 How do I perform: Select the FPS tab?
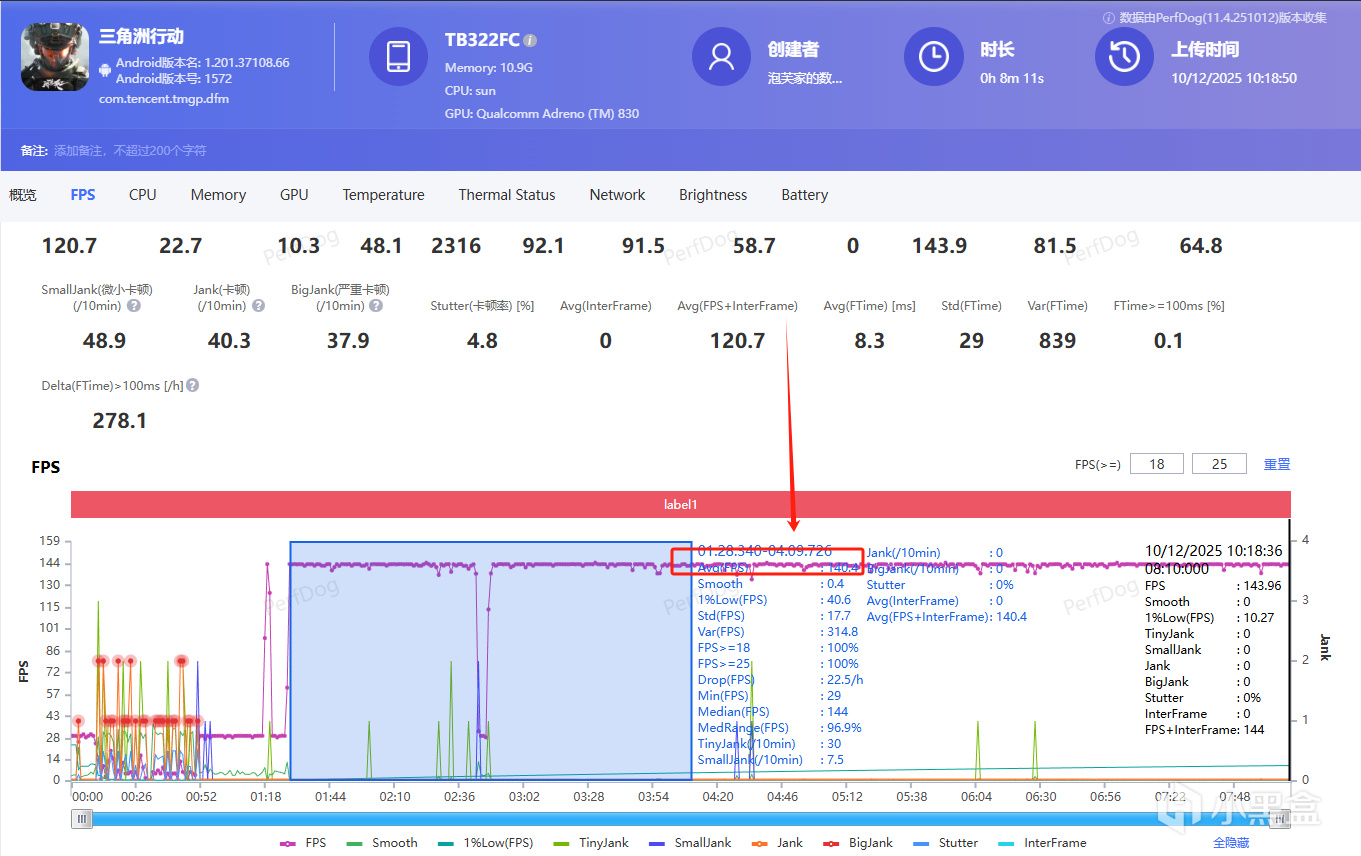(83, 195)
